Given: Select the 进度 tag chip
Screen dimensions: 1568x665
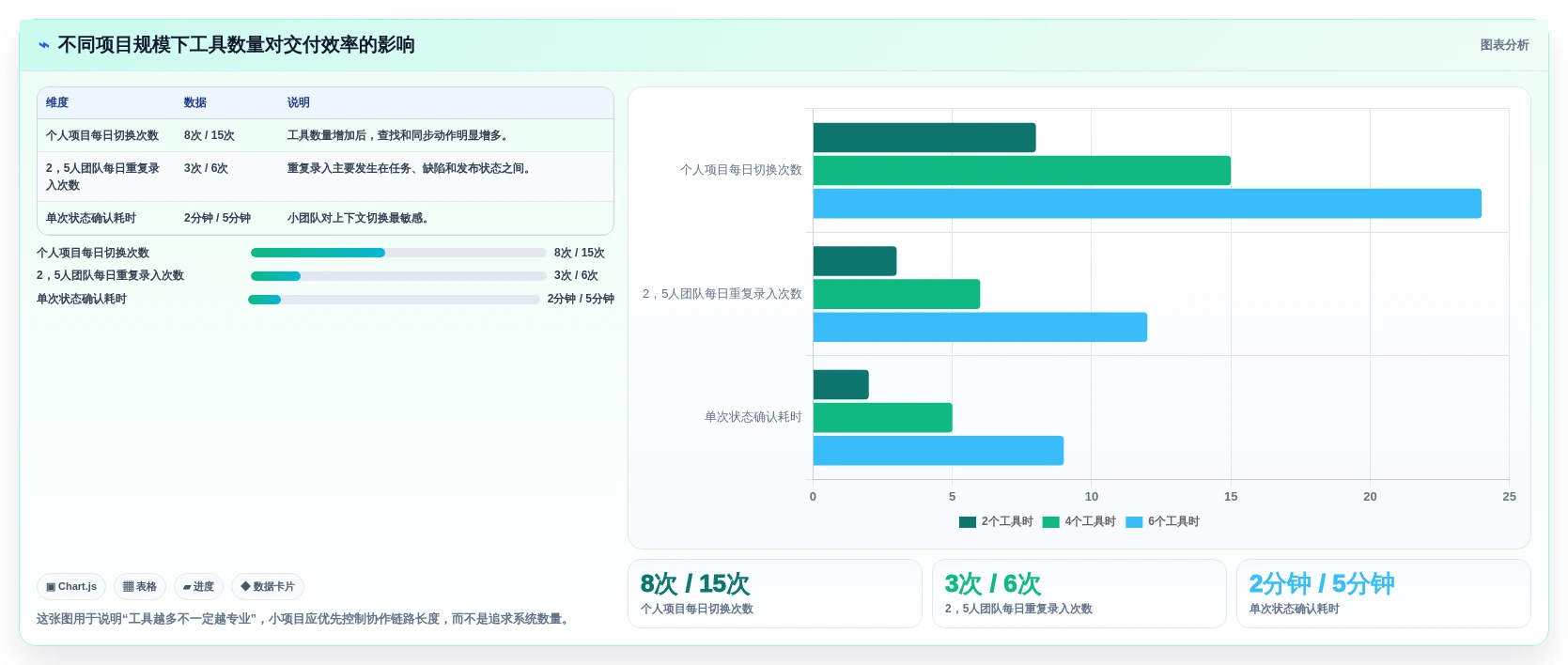Looking at the screenshot, I should [198, 587].
